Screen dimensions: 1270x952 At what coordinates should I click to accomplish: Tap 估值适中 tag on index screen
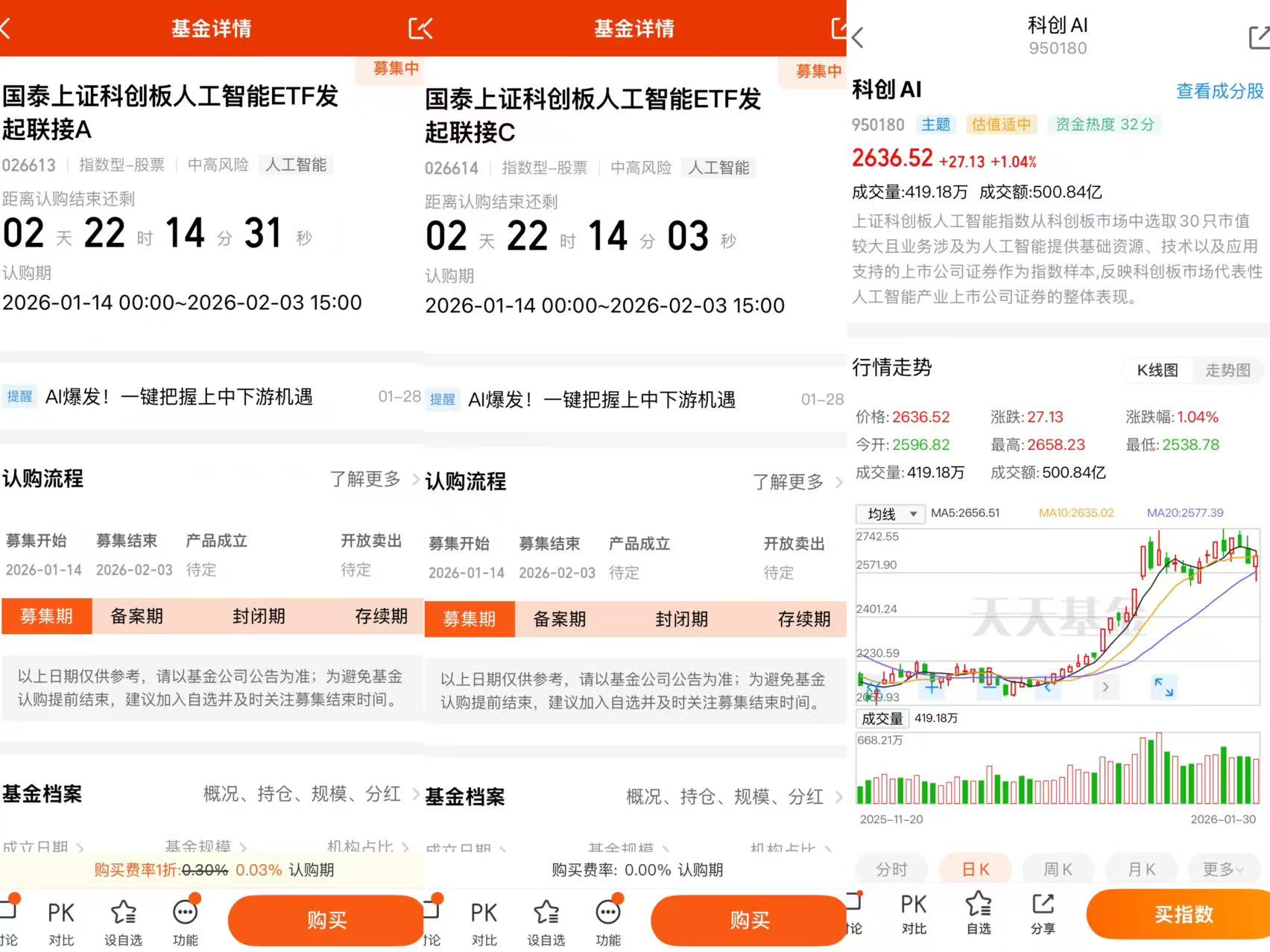1001,124
